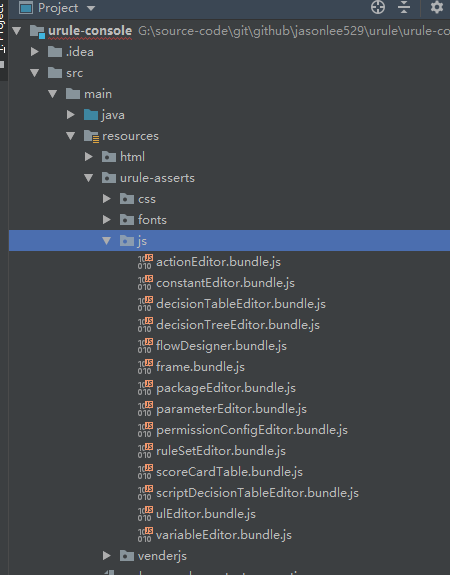This screenshot has width=450, height=575.
Task: Expand the venderjs folder
Action: [x=107, y=556]
